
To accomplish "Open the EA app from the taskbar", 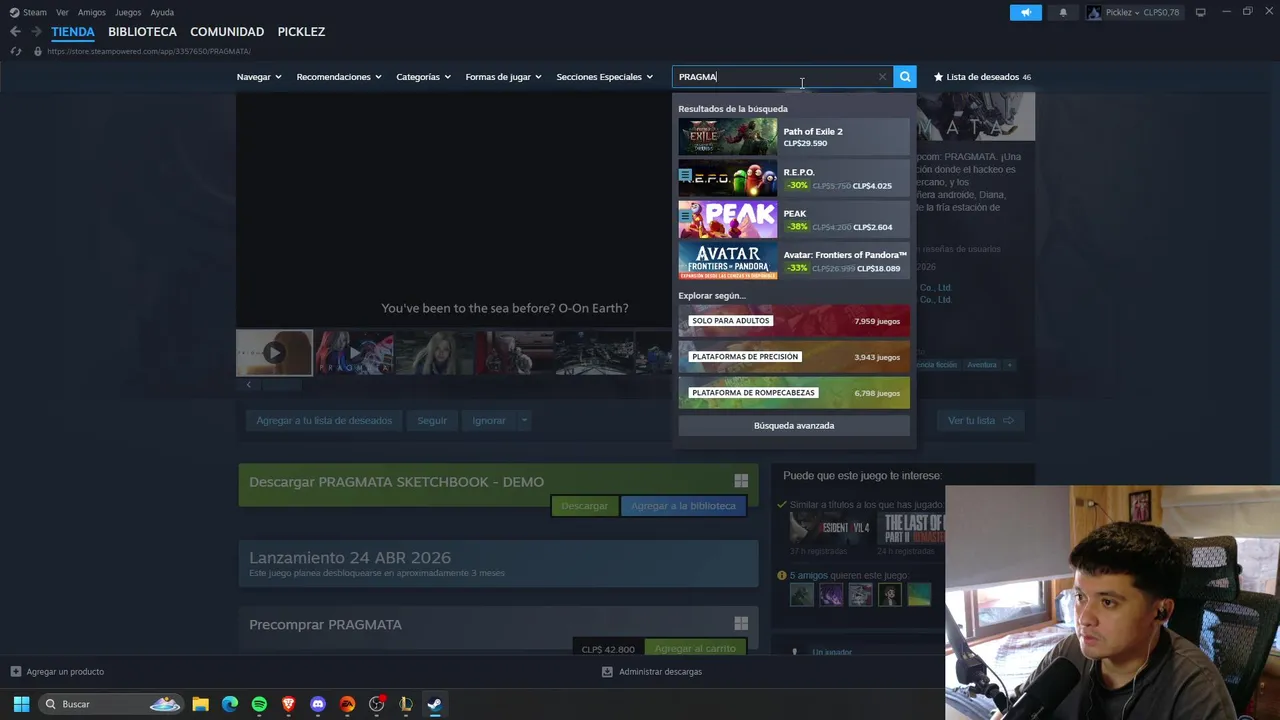I will (347, 704).
